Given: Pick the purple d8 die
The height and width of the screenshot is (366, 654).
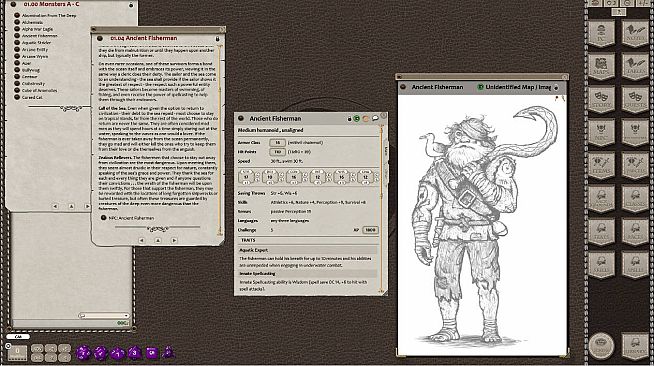Looking at the screenshot, I should point(134,353).
